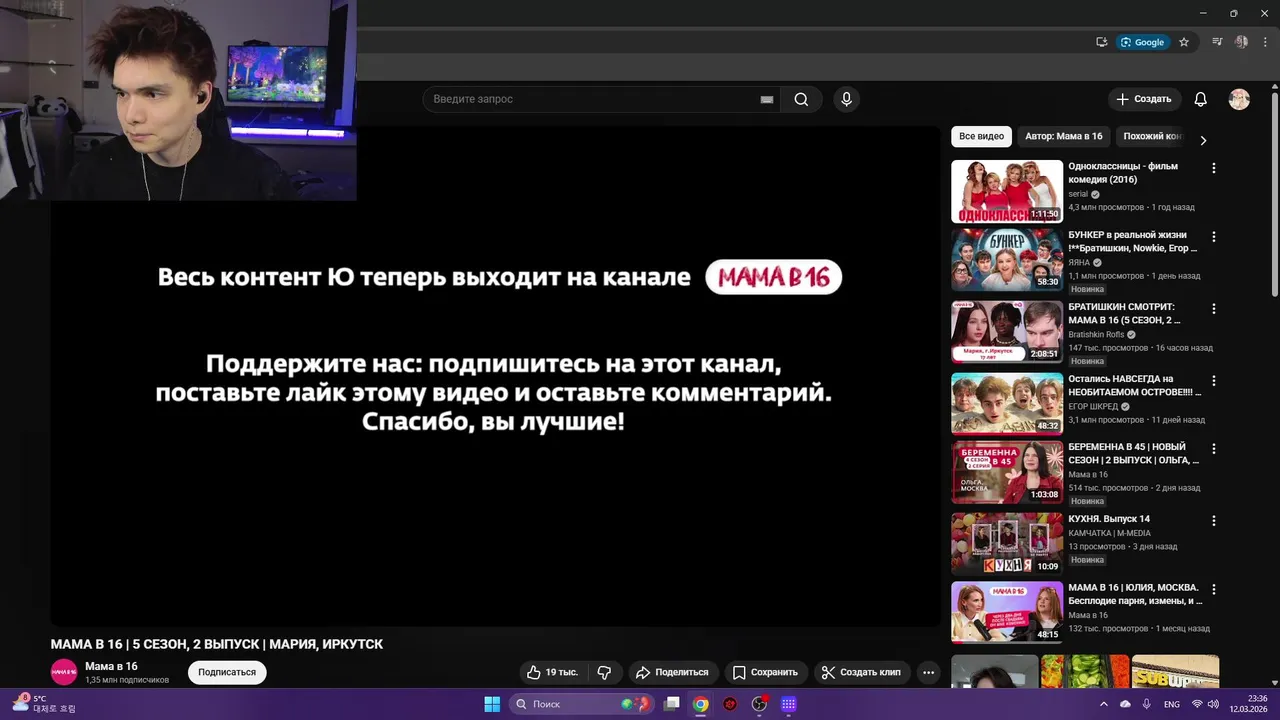Open Windows Start menu

click(x=492, y=704)
